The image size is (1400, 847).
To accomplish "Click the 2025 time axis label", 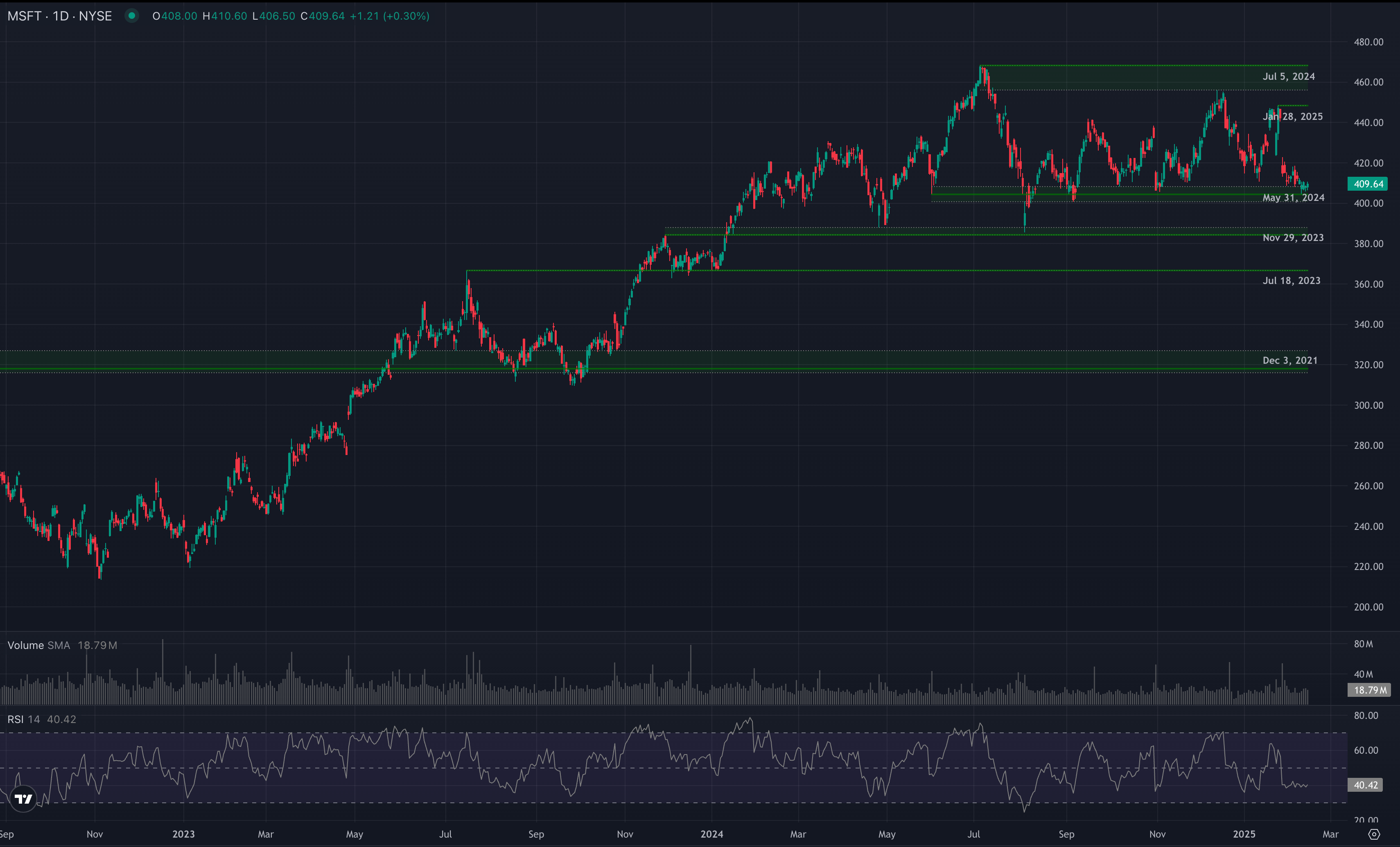I will click(x=1244, y=834).
